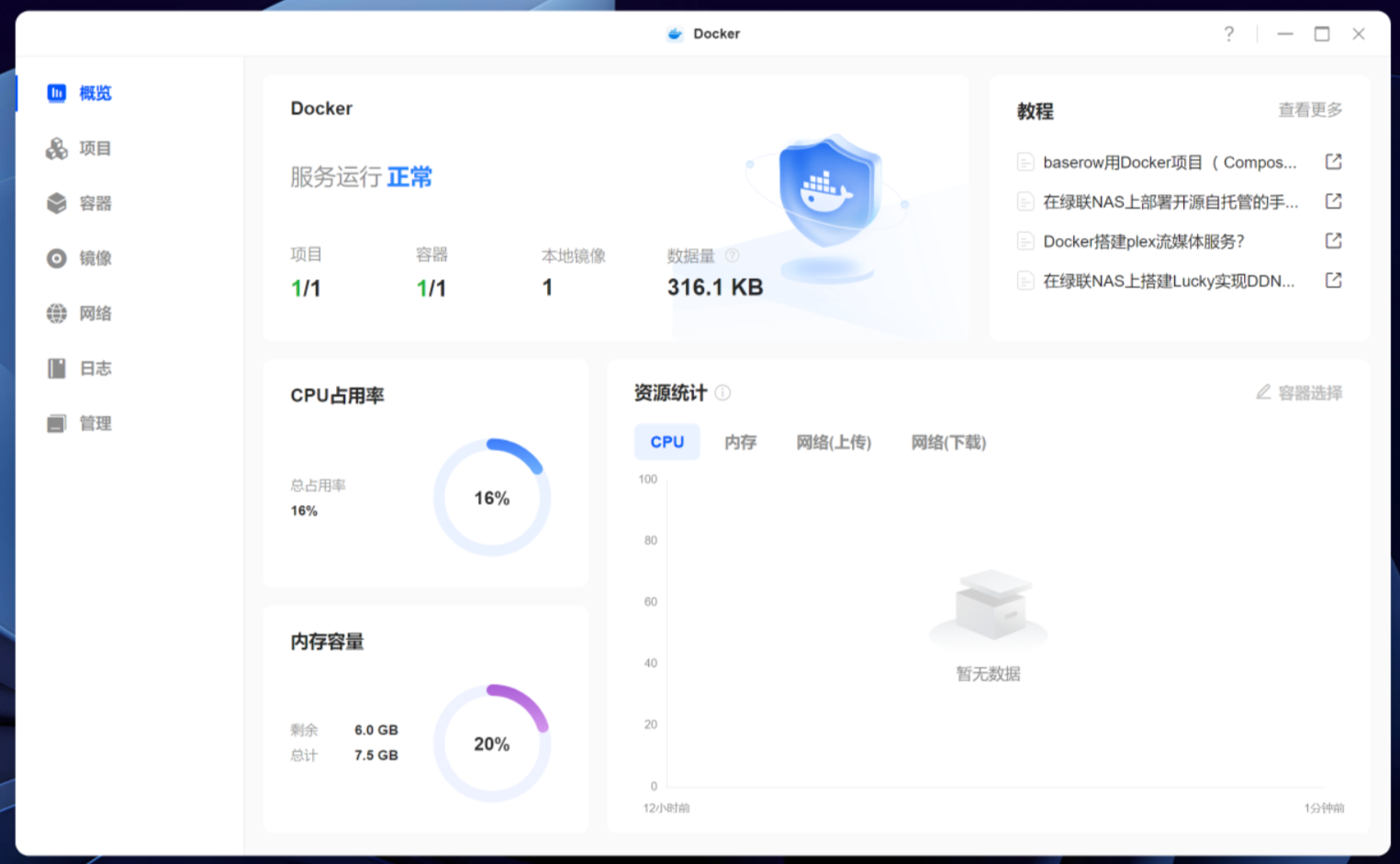The image size is (1400, 864).
Task: Open 日志 in the sidebar menu
Action: (x=95, y=368)
